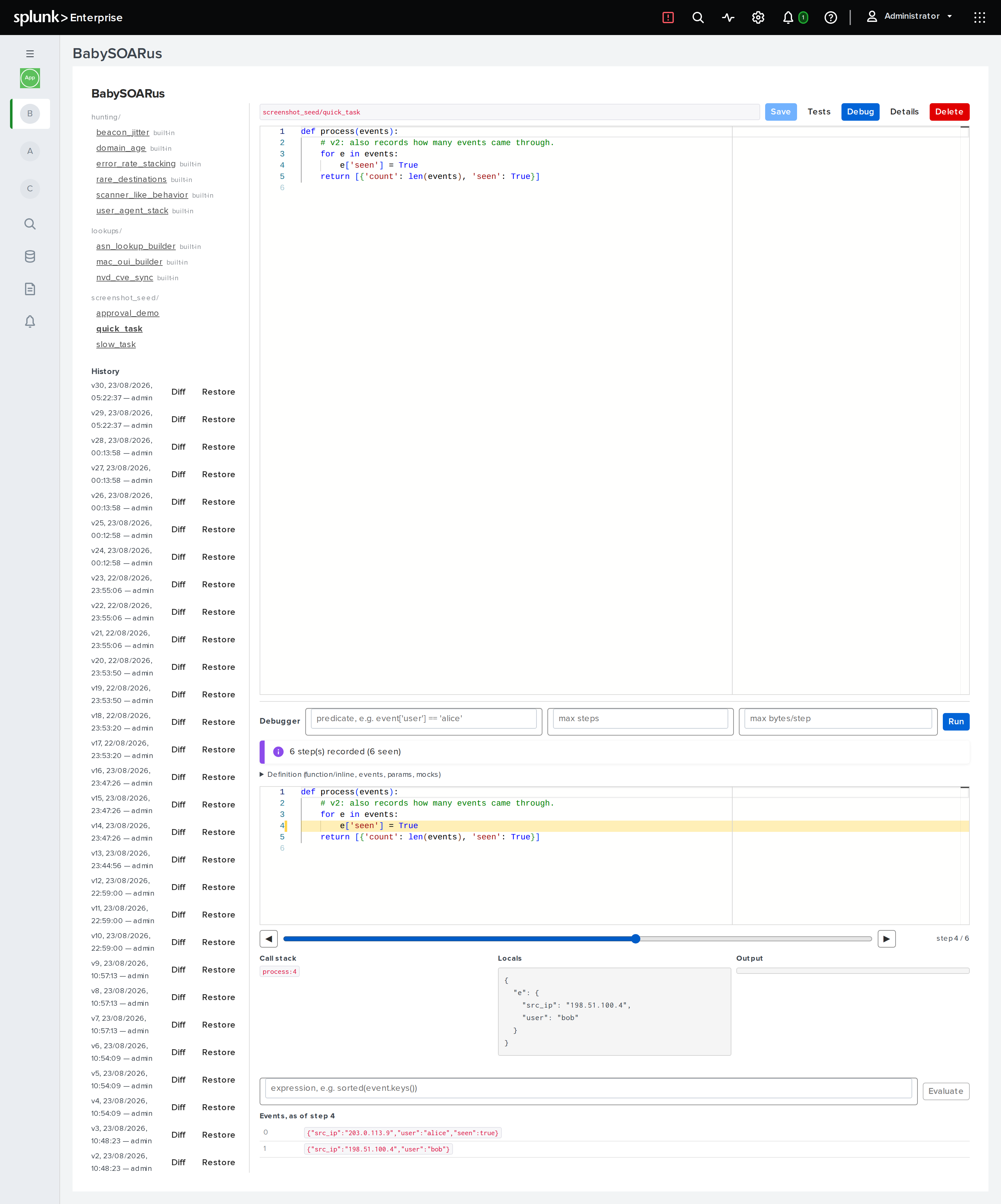Show Diff for version v25
This screenshot has height=1204, width=1001.
click(x=178, y=529)
